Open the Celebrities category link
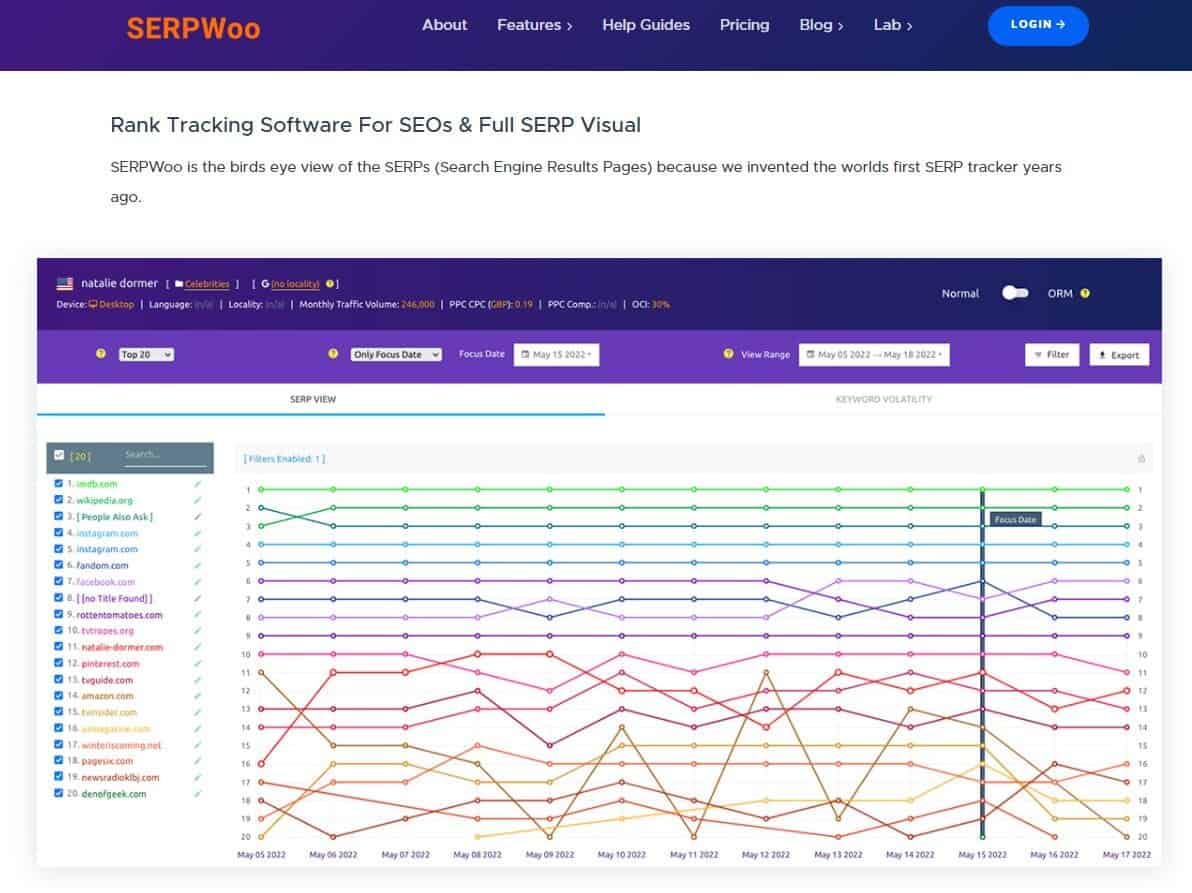 pos(207,284)
